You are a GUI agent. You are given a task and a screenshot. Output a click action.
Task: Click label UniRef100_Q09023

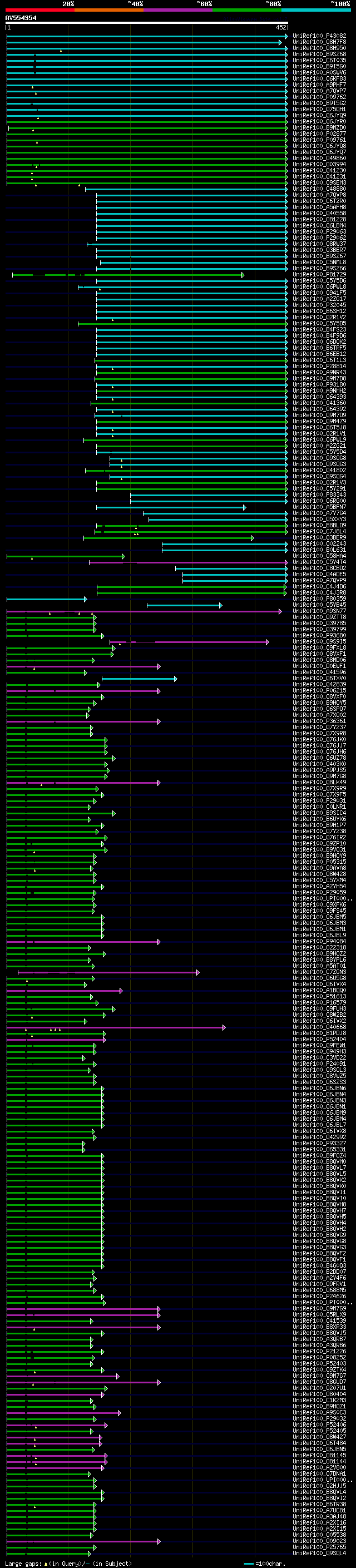[x=319, y=1541]
